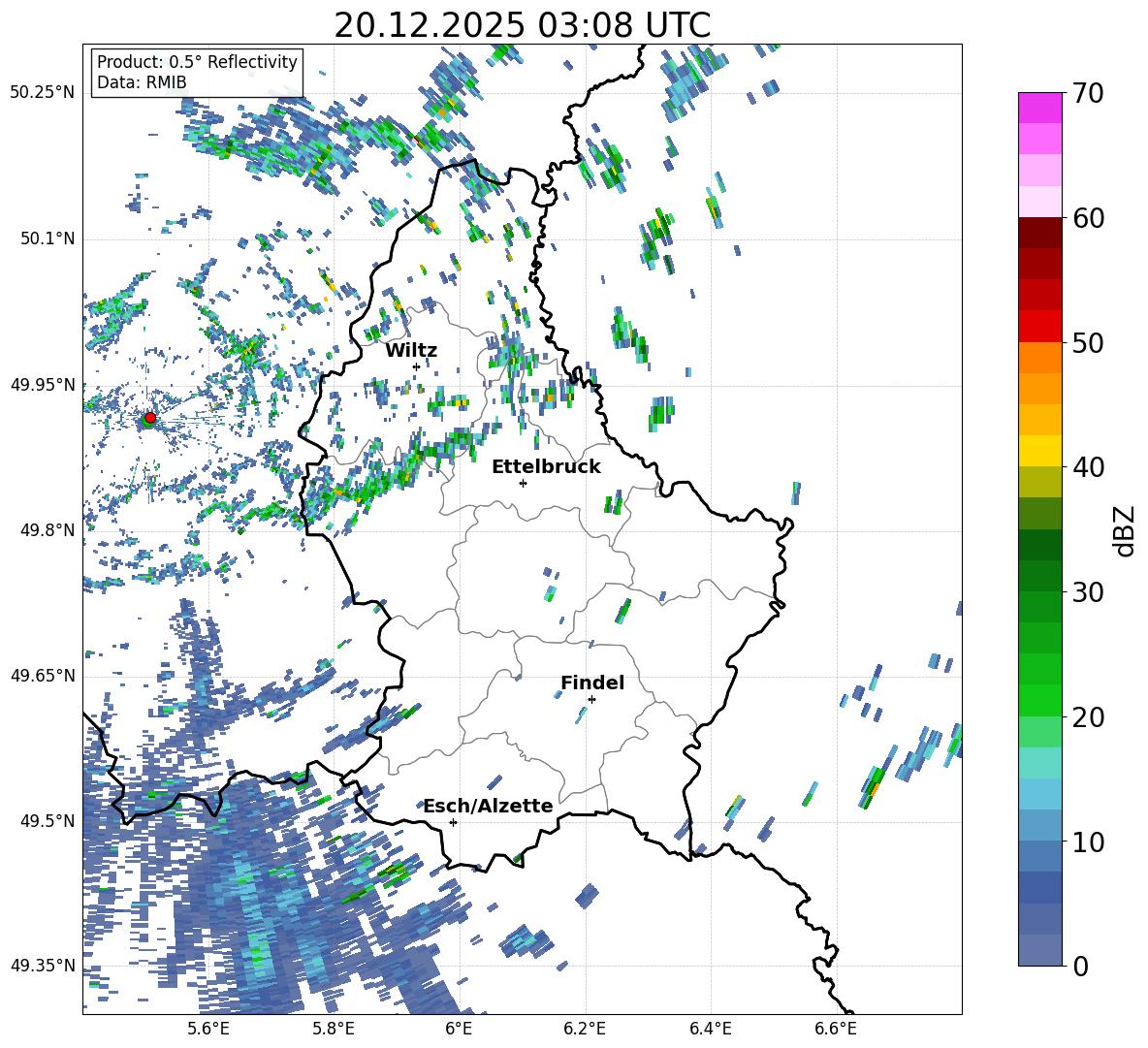Click the magenta top colorbar swatch
The width and height of the screenshot is (1148, 1048).
tap(1039, 108)
